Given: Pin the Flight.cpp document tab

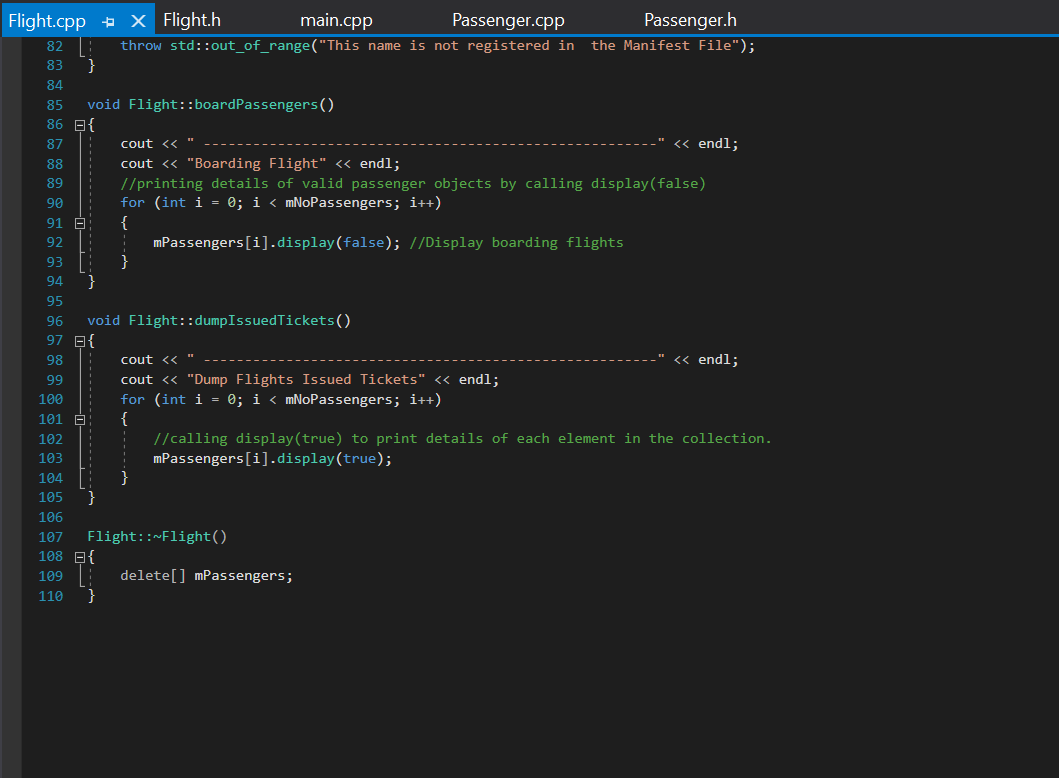Looking at the screenshot, I should coord(108,19).
